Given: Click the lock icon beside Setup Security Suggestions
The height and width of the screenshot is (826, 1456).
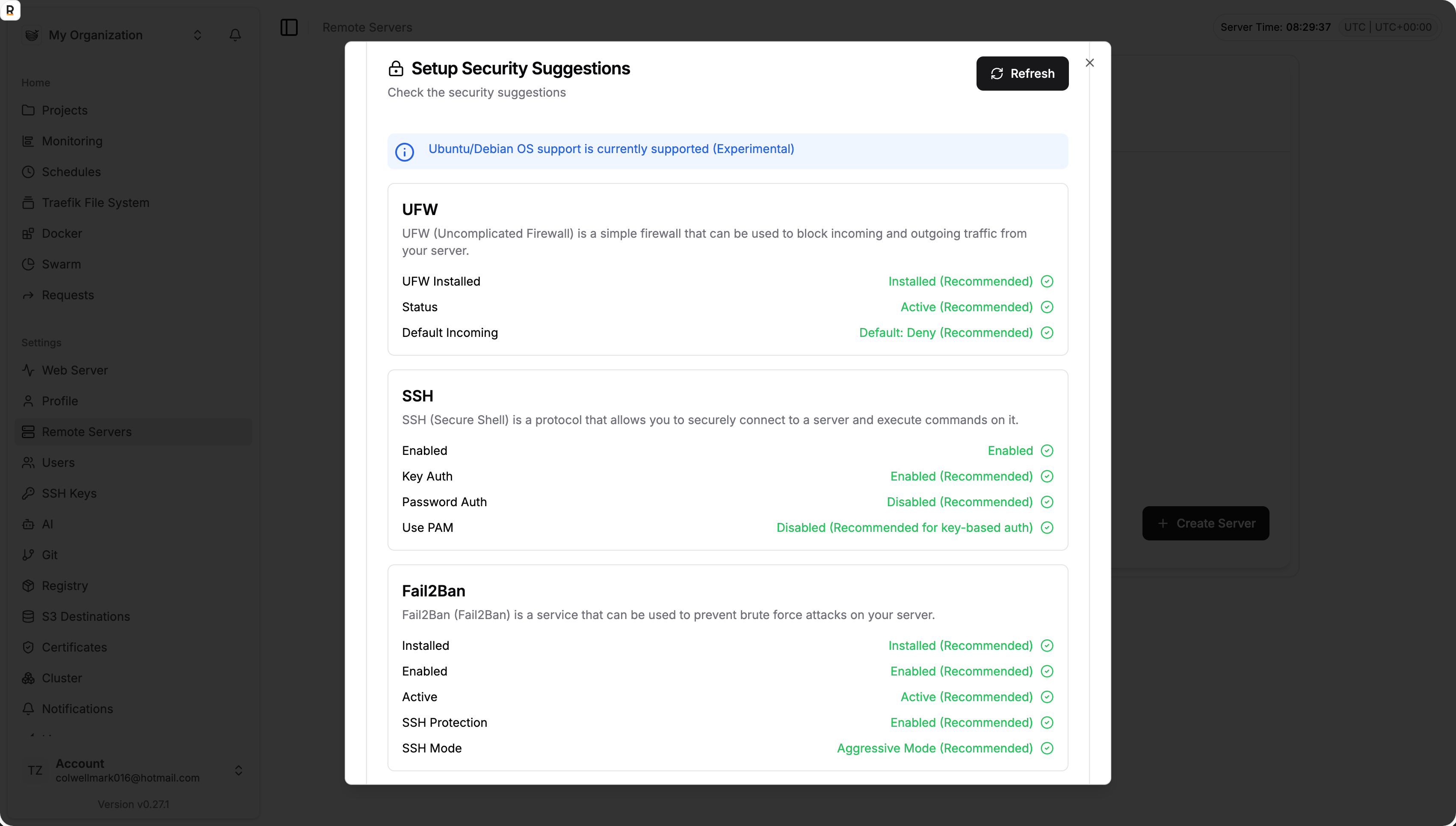Looking at the screenshot, I should pyautogui.click(x=396, y=69).
